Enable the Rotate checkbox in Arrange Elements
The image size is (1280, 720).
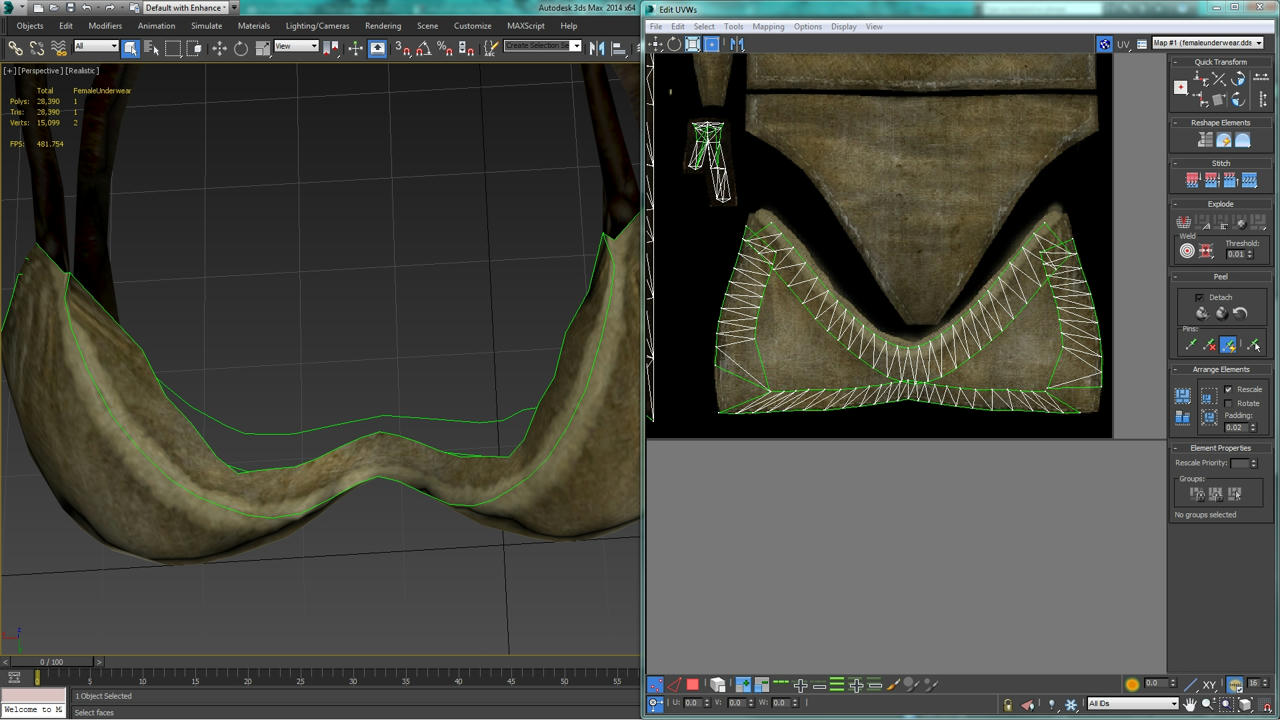click(1228, 403)
